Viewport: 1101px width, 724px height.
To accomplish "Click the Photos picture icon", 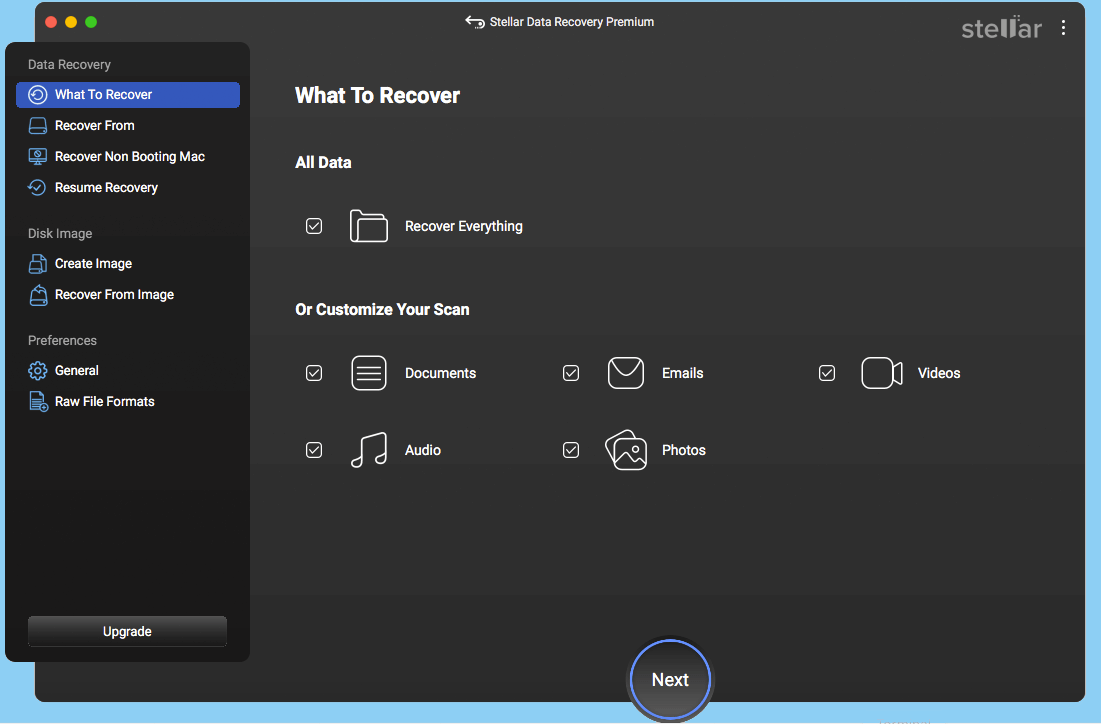I will tap(626, 450).
